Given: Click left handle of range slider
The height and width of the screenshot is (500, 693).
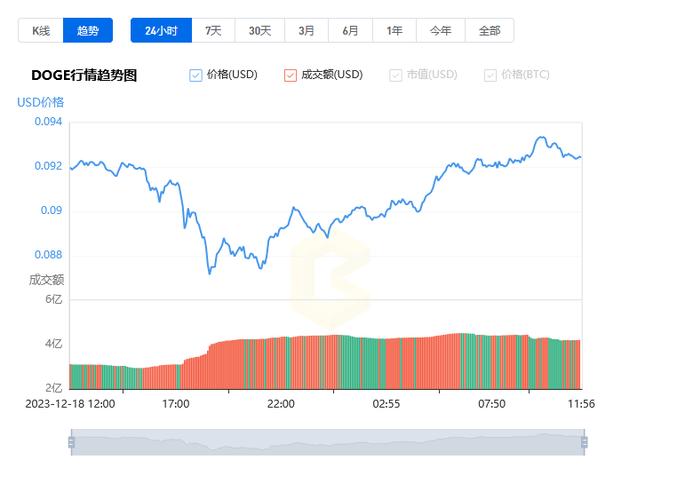Looking at the screenshot, I should tap(72, 441).
